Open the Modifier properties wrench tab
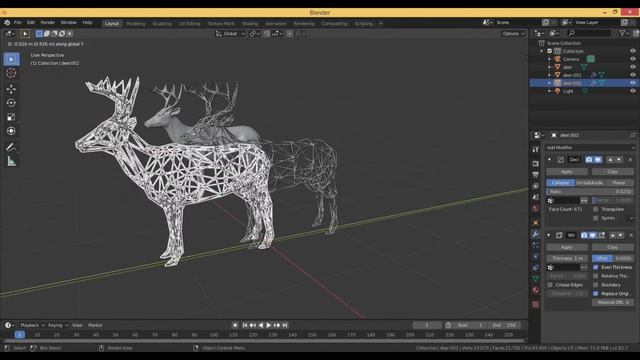This screenshot has height=360, width=640. [x=536, y=234]
